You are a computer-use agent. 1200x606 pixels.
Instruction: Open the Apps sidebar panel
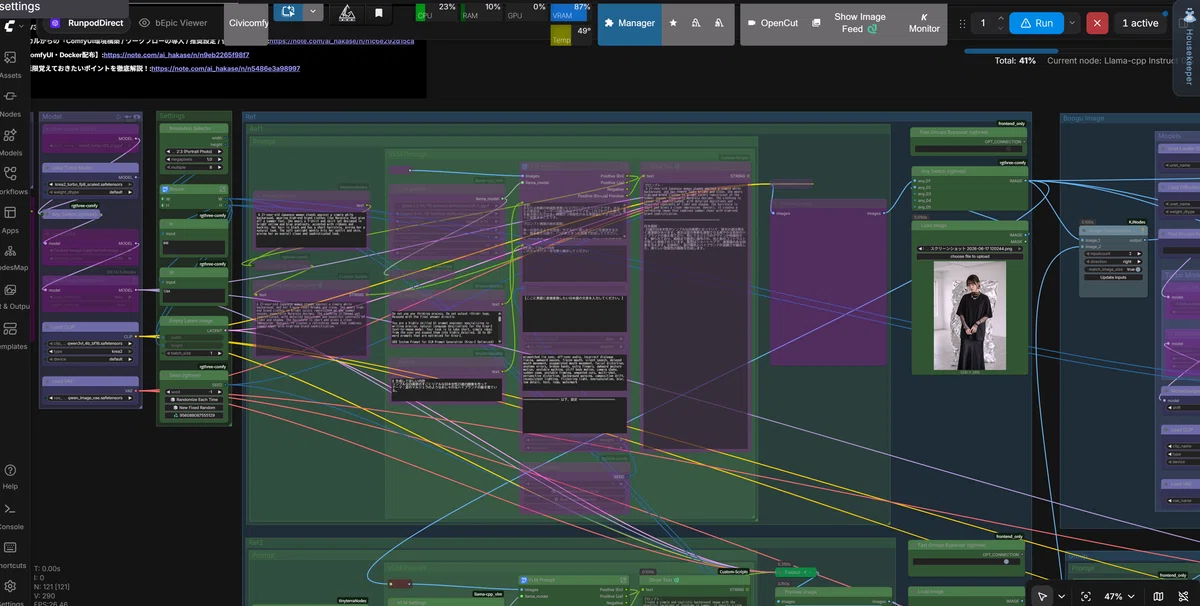coord(10,219)
